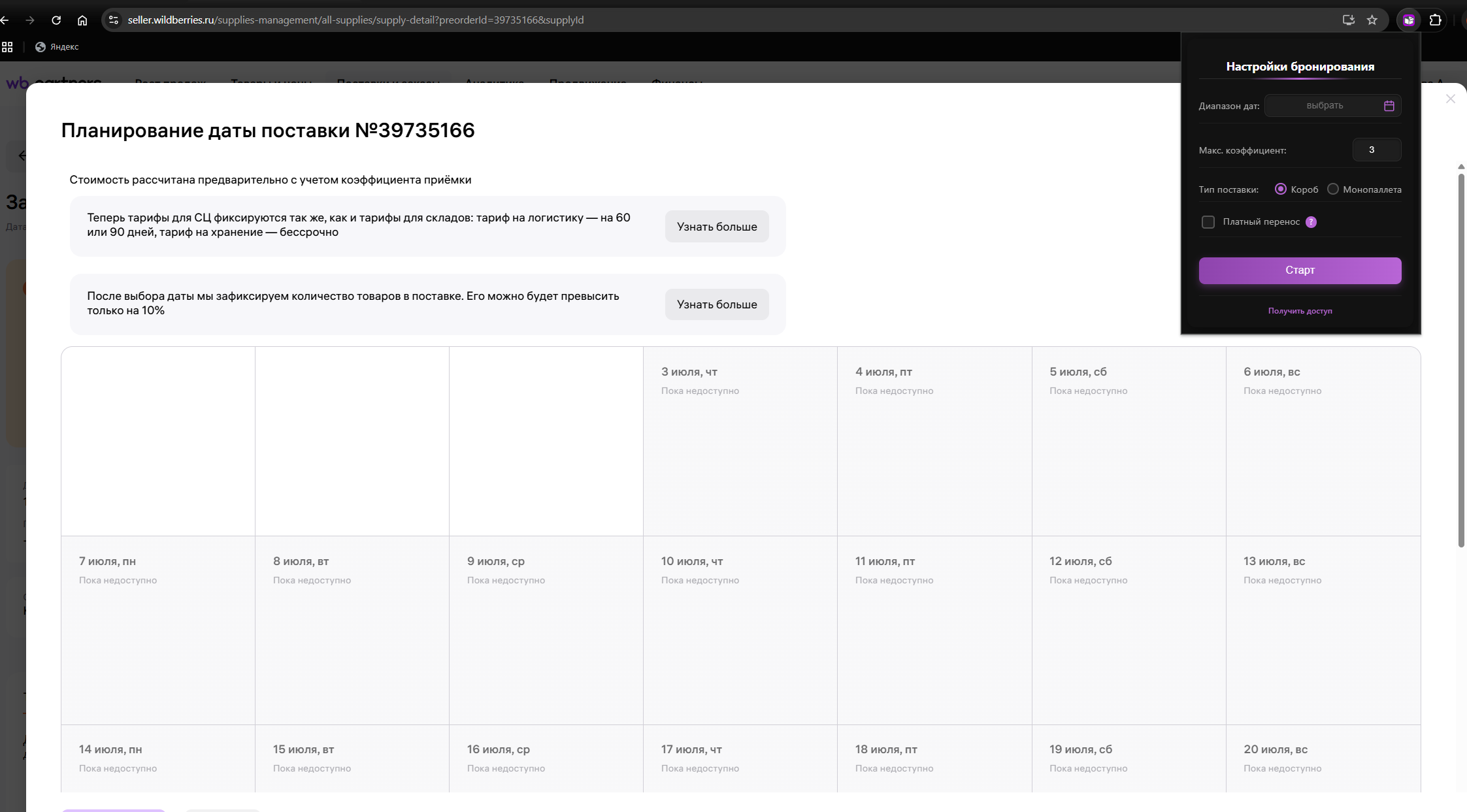Image resolution: width=1467 pixels, height=812 pixels.
Task: Select the 8 июля, вт calendar cell
Action: click(352, 630)
